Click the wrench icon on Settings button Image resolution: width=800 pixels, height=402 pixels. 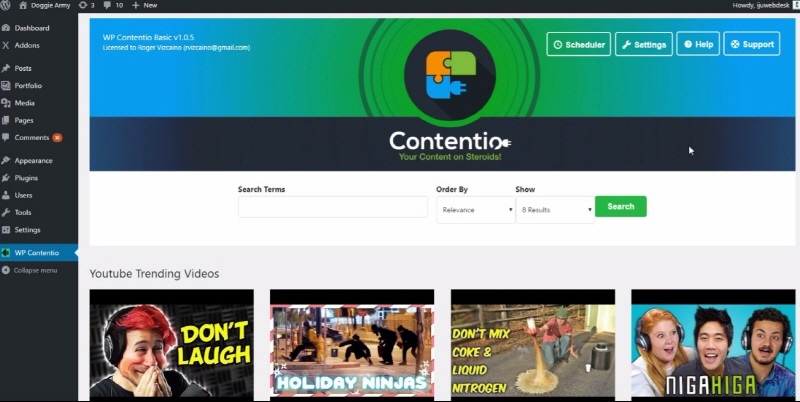coord(627,45)
